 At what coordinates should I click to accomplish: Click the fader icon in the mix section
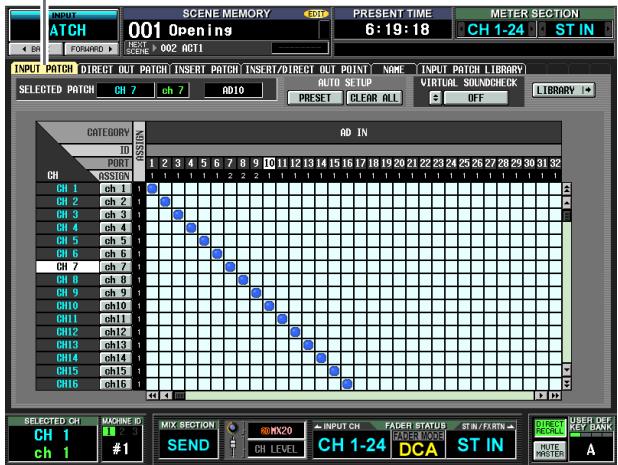[233, 445]
